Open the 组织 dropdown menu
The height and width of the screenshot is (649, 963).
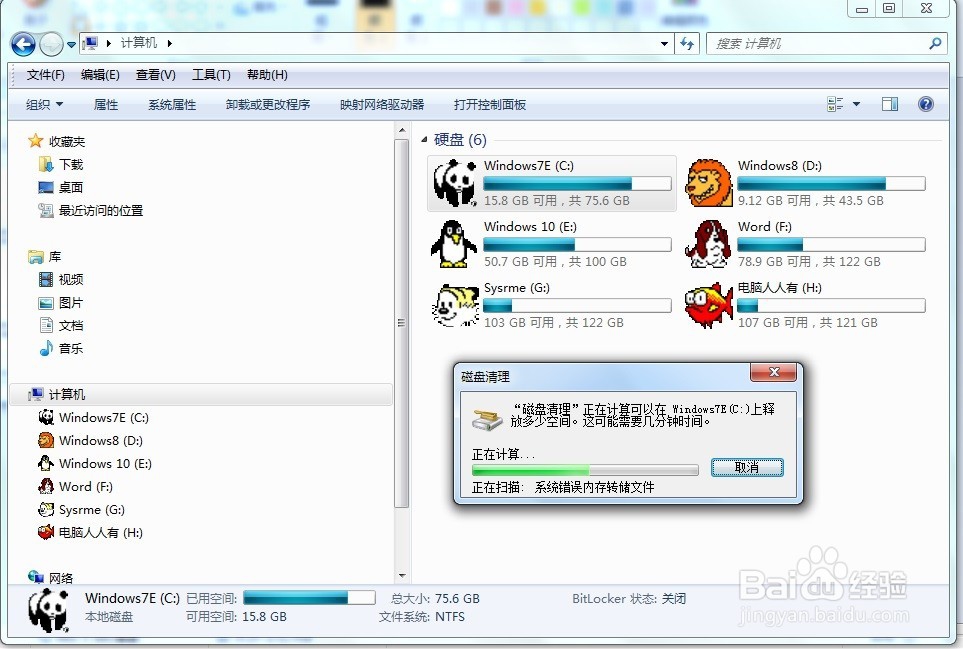click(x=44, y=104)
